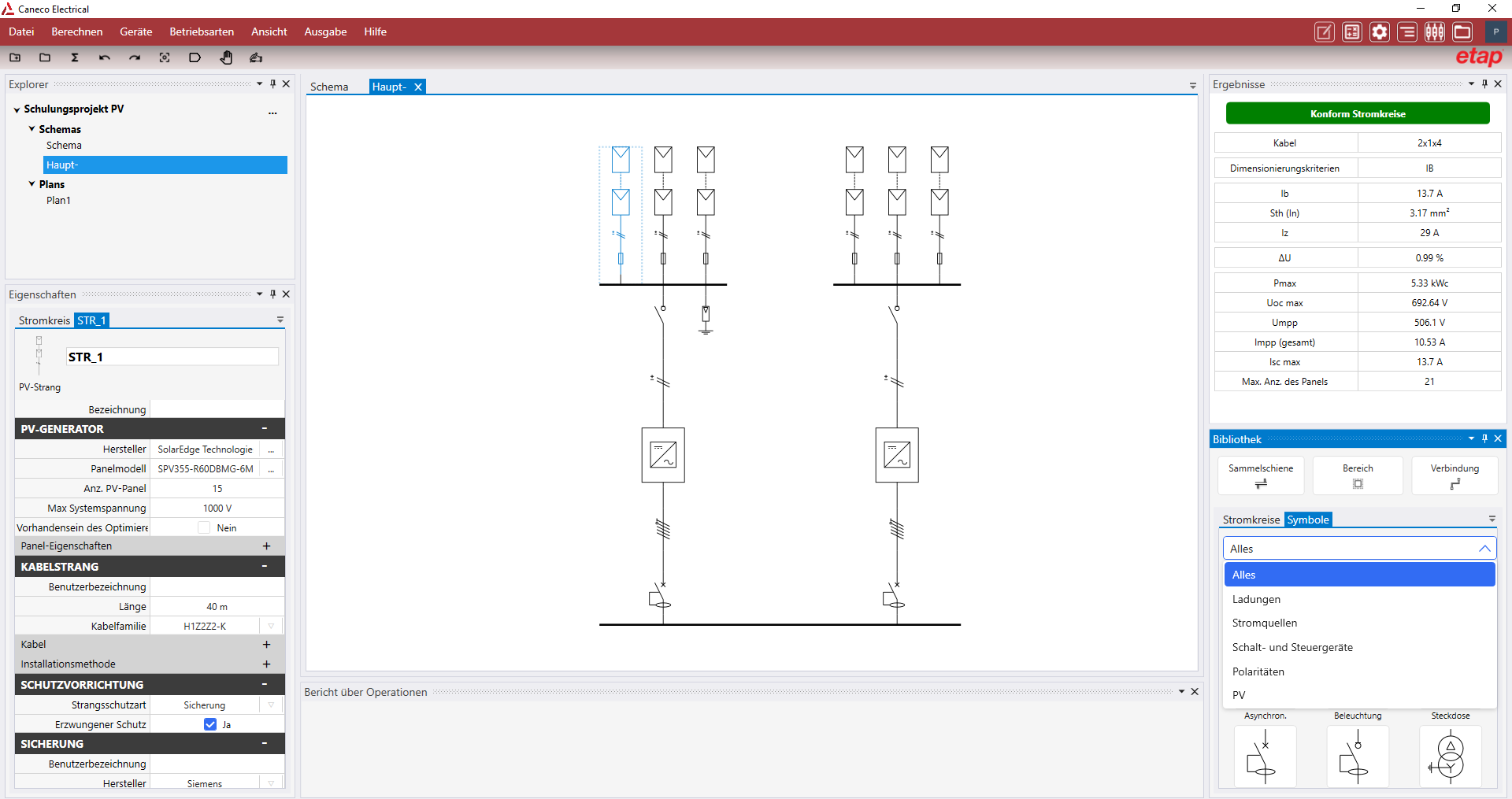Click the Konform Stromkreise button
Viewport: 1512px width, 799px height.
coord(1357,113)
